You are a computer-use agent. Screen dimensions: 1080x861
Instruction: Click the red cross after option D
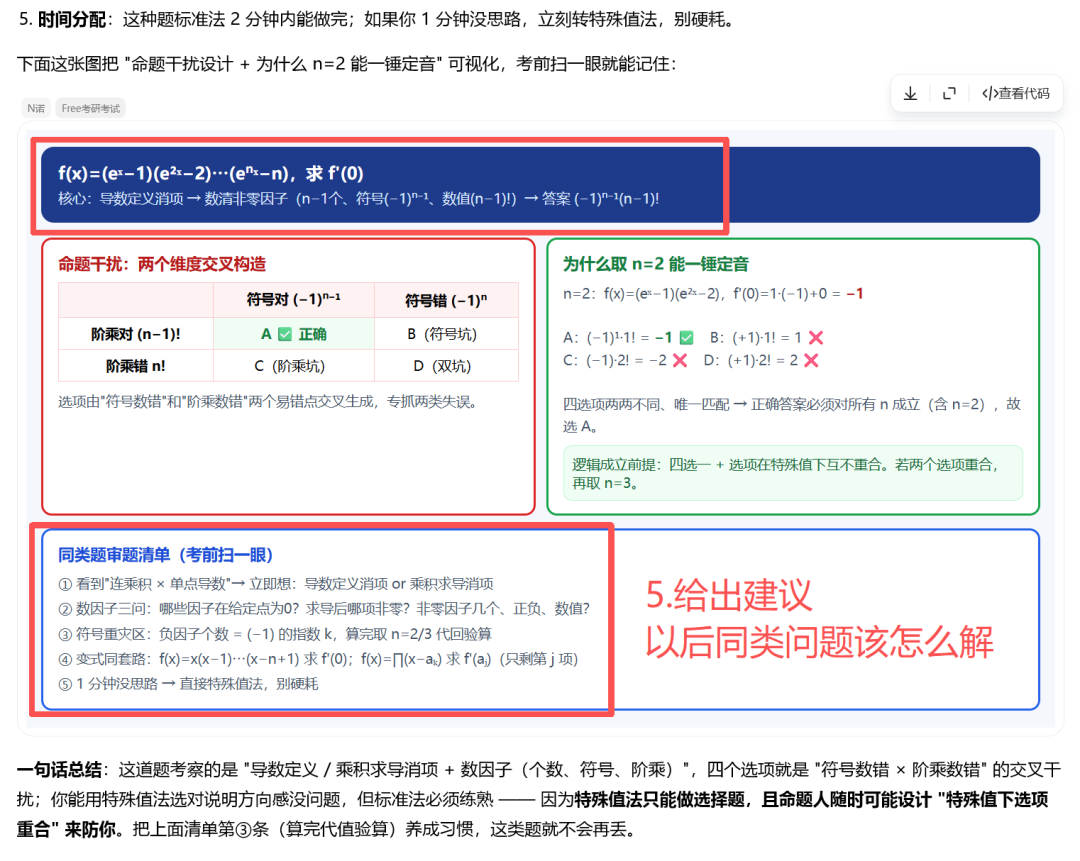811,360
